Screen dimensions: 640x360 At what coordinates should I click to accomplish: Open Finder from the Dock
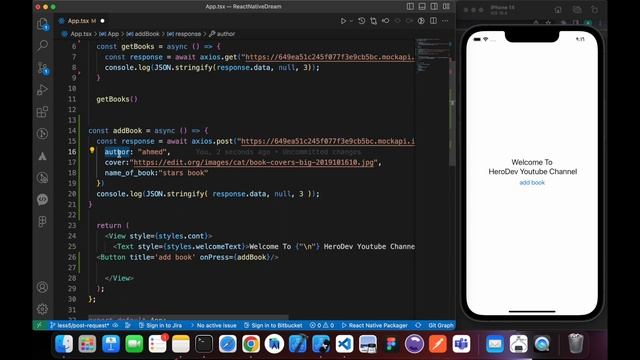coord(64,344)
